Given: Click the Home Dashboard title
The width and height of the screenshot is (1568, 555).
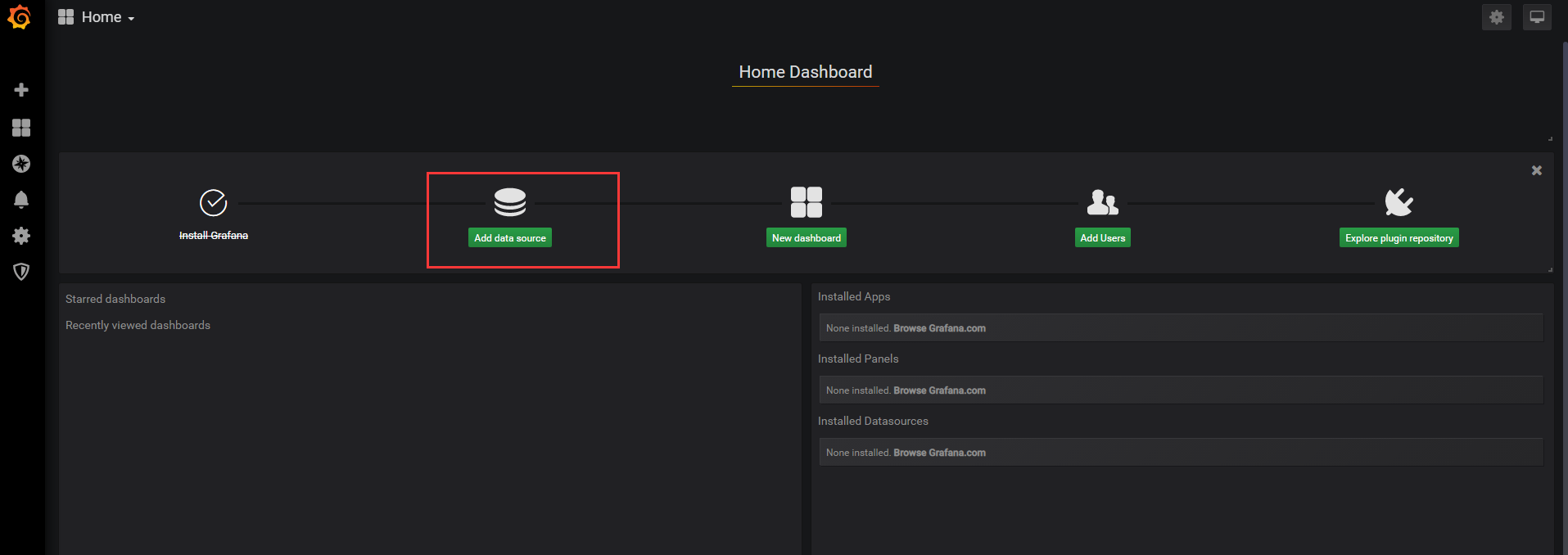Looking at the screenshot, I should point(806,72).
